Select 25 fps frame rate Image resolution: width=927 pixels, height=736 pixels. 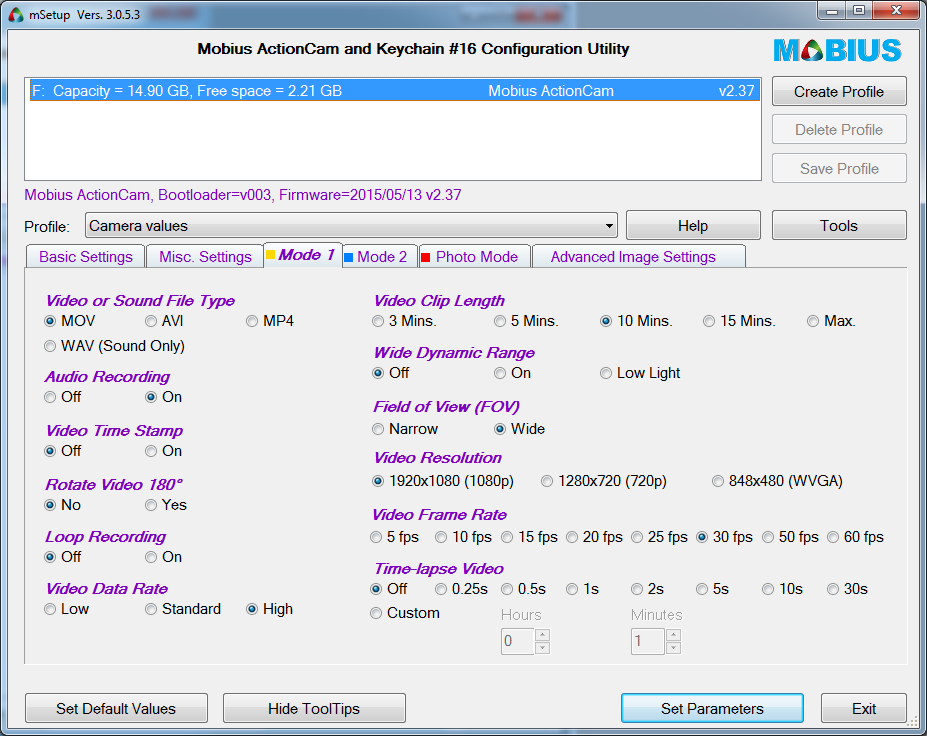pyautogui.click(x=660, y=537)
